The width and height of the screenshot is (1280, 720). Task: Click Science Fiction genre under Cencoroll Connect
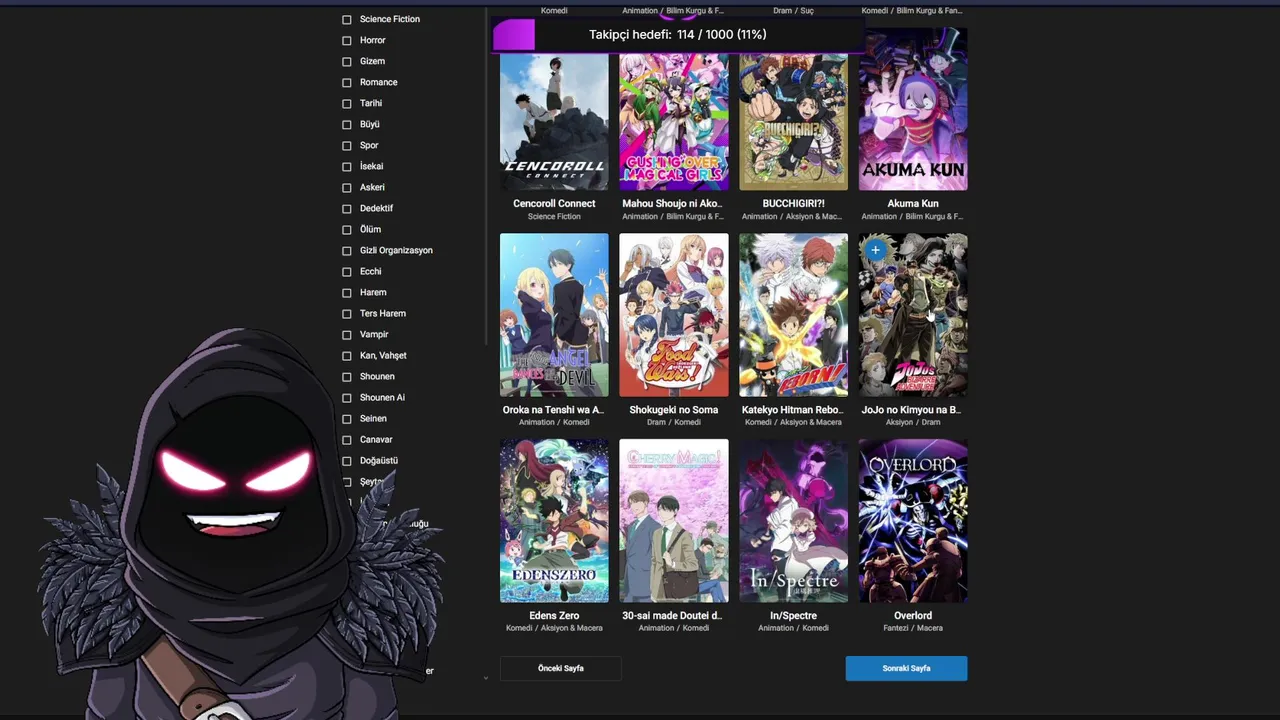tap(554, 217)
